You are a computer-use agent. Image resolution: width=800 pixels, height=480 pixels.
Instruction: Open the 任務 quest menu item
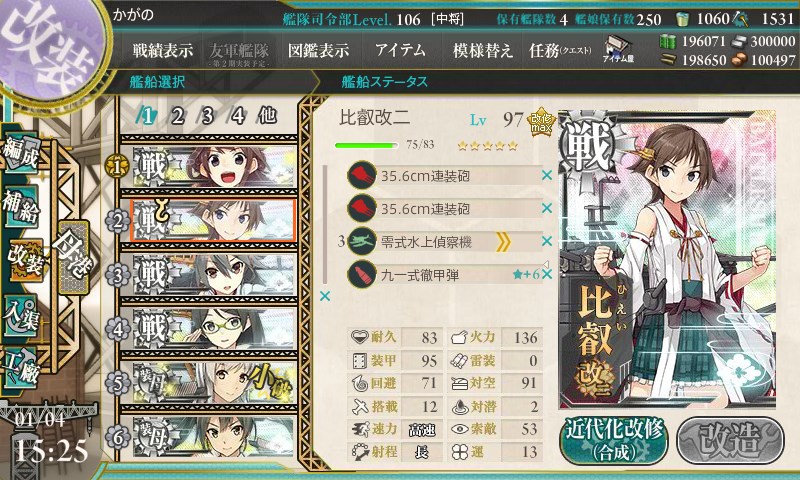pyautogui.click(x=560, y=50)
